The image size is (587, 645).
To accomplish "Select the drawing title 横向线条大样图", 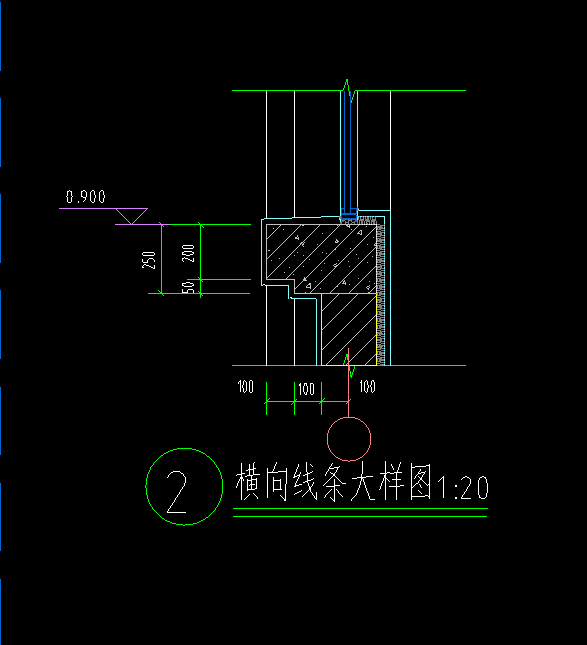I will pyautogui.click(x=334, y=482).
